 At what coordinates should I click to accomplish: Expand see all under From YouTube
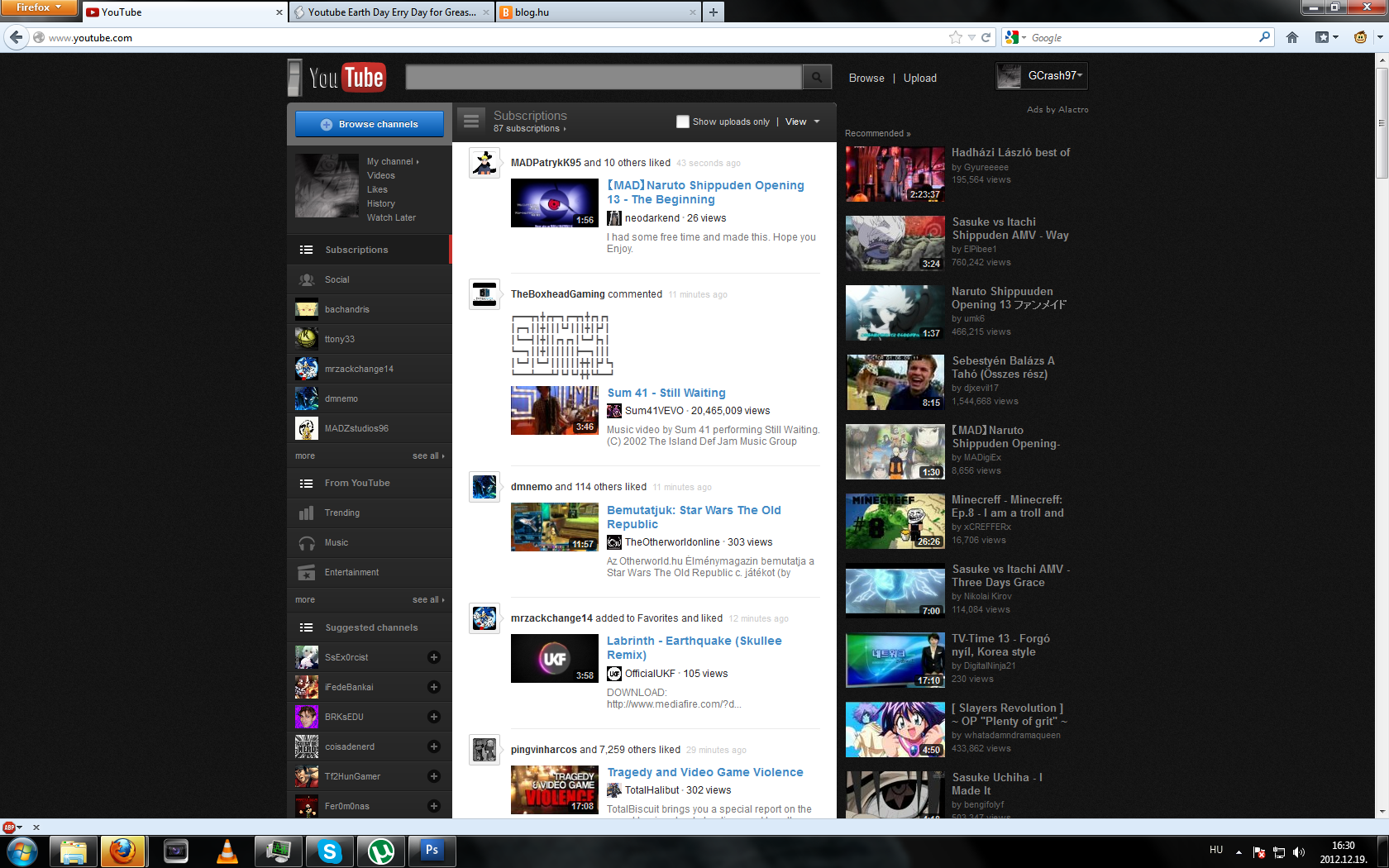(428, 599)
